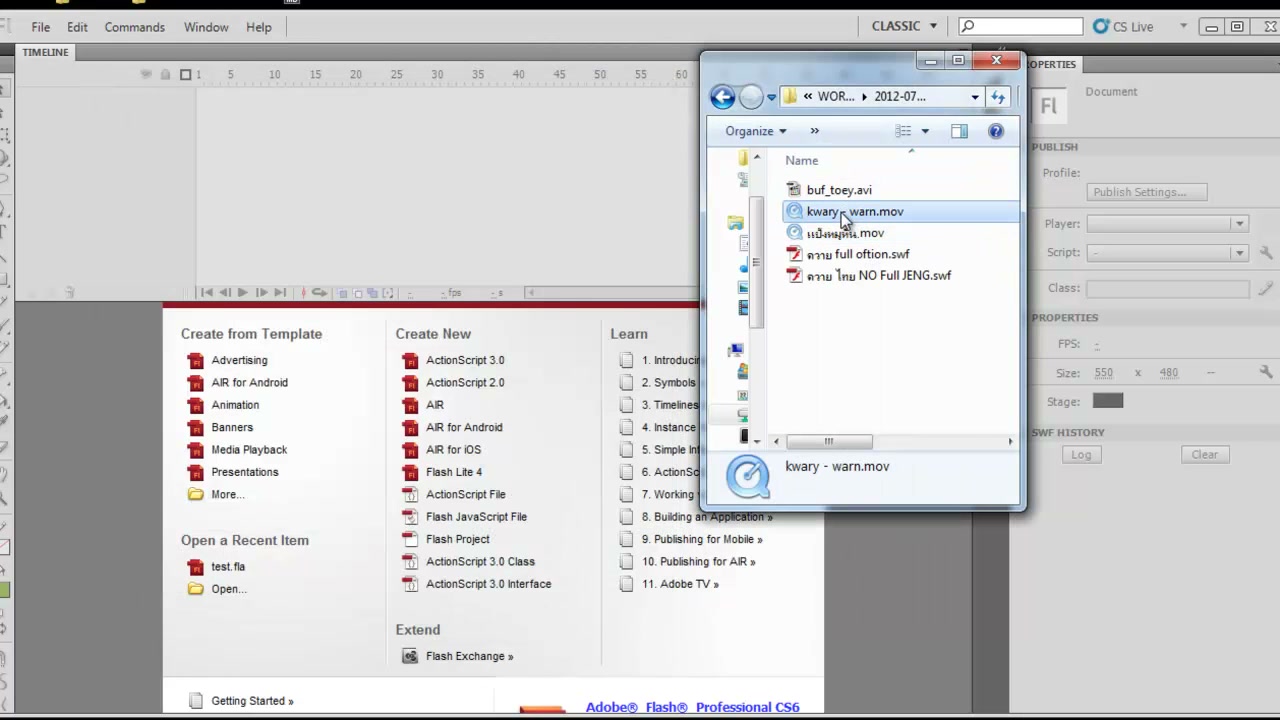Click the Back arrow in the file browser

tap(722, 97)
